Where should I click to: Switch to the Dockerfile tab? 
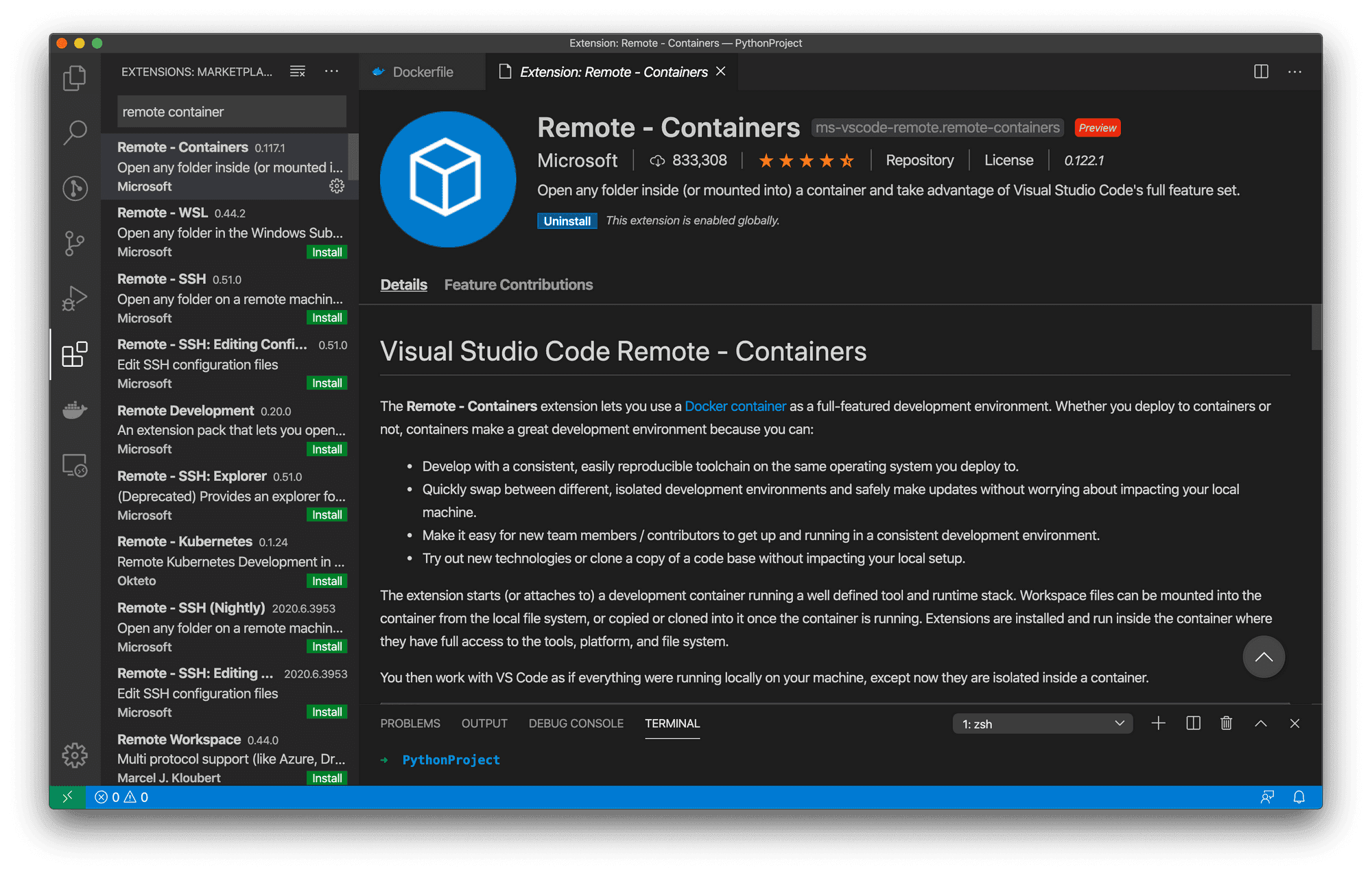(x=422, y=71)
